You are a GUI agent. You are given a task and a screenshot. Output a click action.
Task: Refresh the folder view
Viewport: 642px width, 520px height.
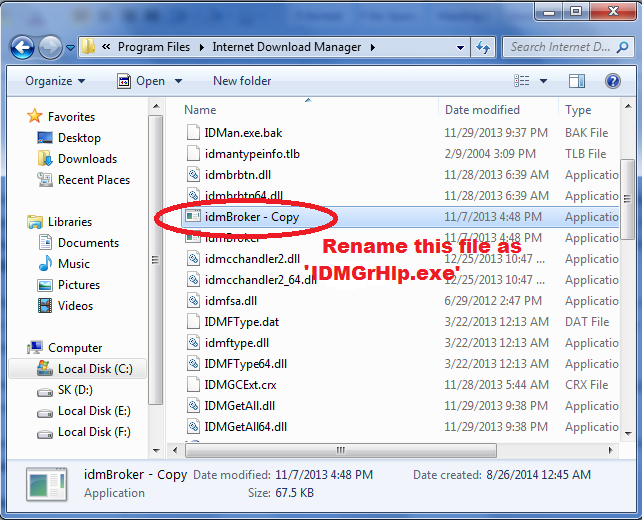pos(483,47)
